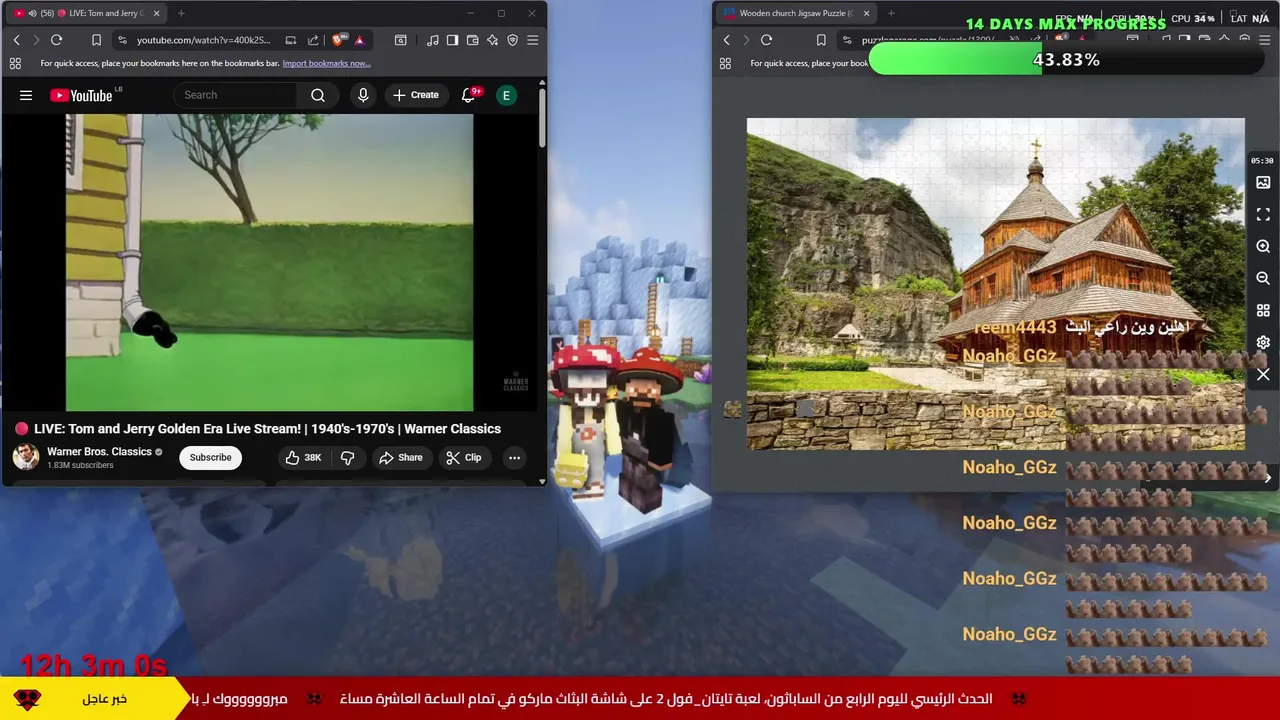The width and height of the screenshot is (1280, 720).
Task: Like the video with 38K likes
Action: (303, 457)
